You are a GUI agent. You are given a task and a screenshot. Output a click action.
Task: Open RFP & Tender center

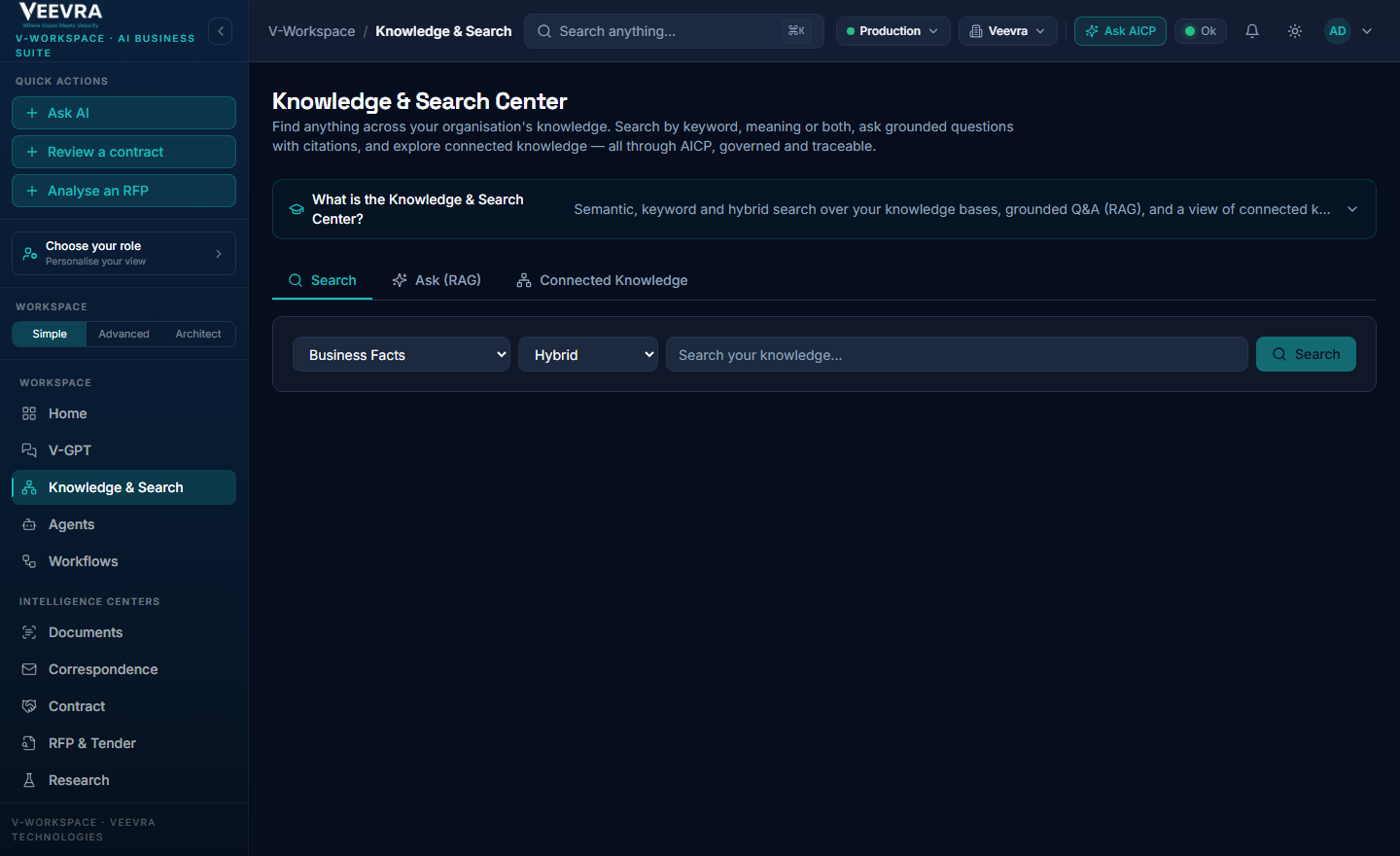(x=123, y=743)
